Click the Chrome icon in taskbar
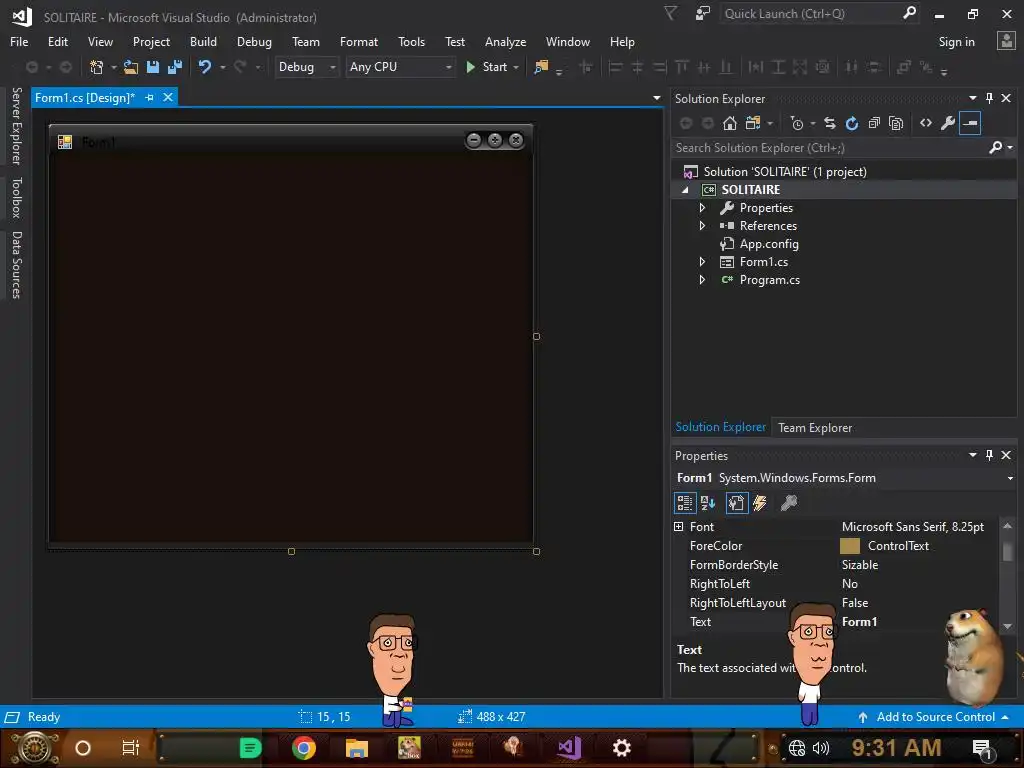The image size is (1024, 768). [x=304, y=748]
